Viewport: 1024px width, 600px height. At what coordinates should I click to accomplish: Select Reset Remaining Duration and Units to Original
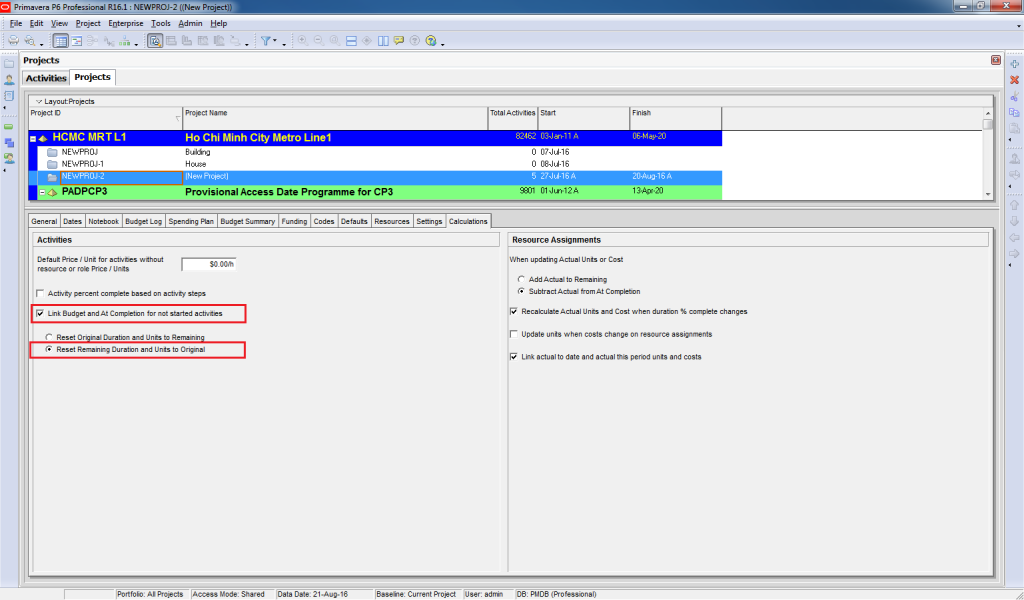(x=49, y=350)
